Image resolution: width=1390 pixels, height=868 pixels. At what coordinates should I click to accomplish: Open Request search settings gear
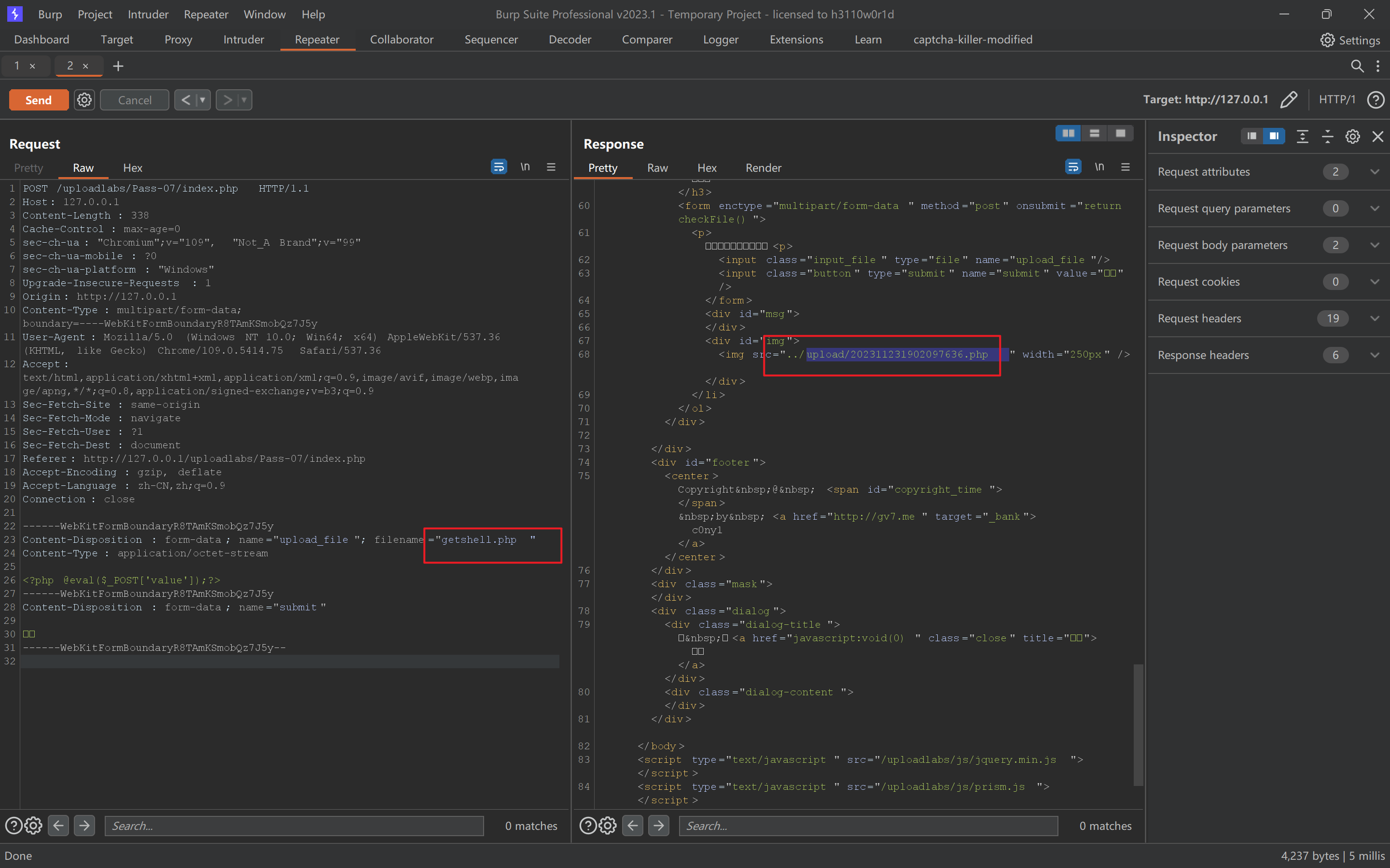[33, 826]
